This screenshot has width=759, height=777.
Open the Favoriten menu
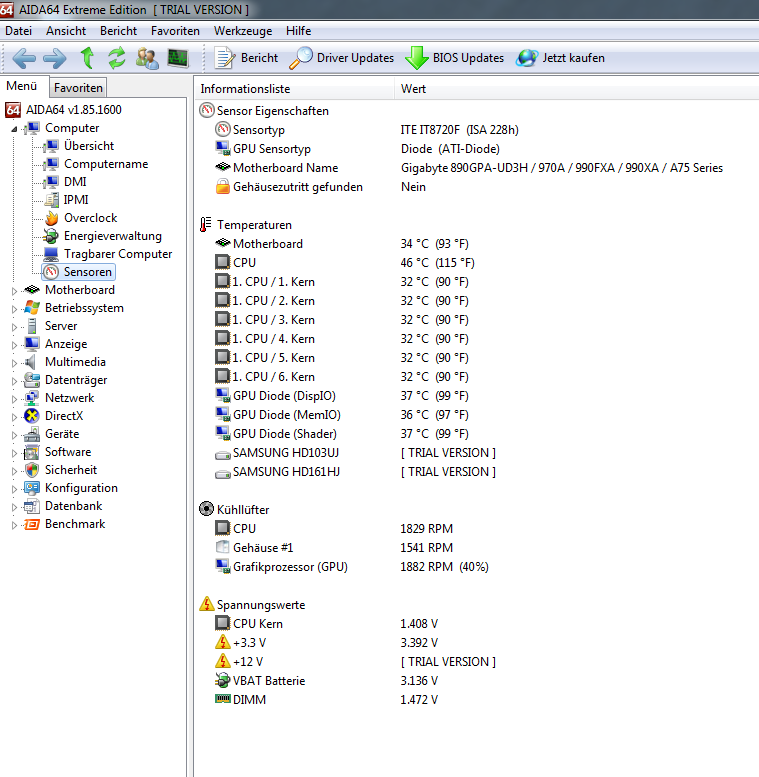point(175,31)
